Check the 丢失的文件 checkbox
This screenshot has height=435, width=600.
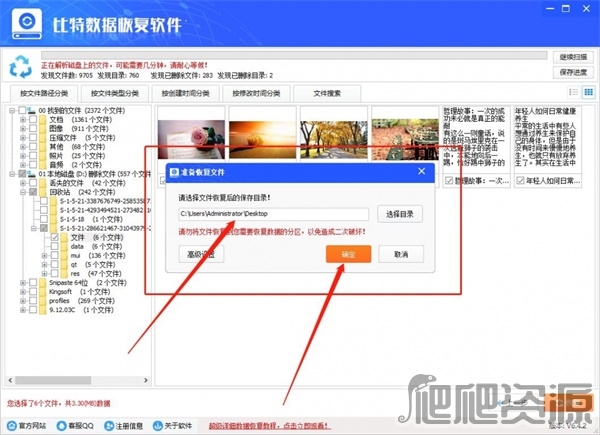point(33,183)
